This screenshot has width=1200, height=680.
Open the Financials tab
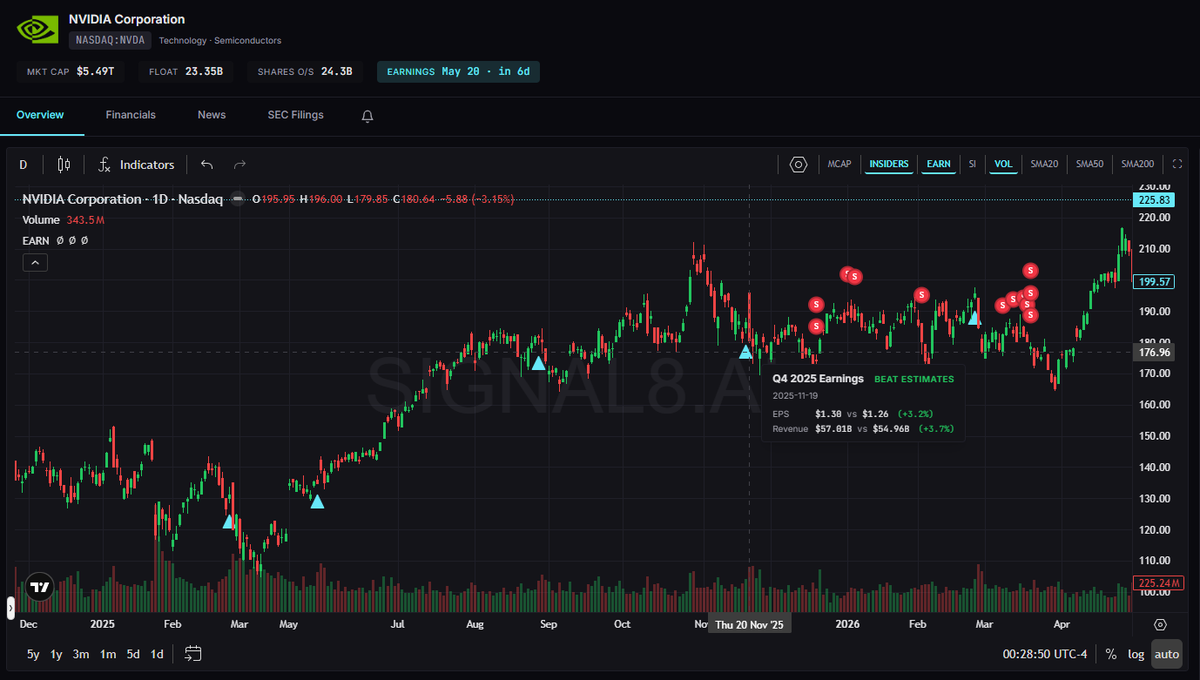point(131,115)
